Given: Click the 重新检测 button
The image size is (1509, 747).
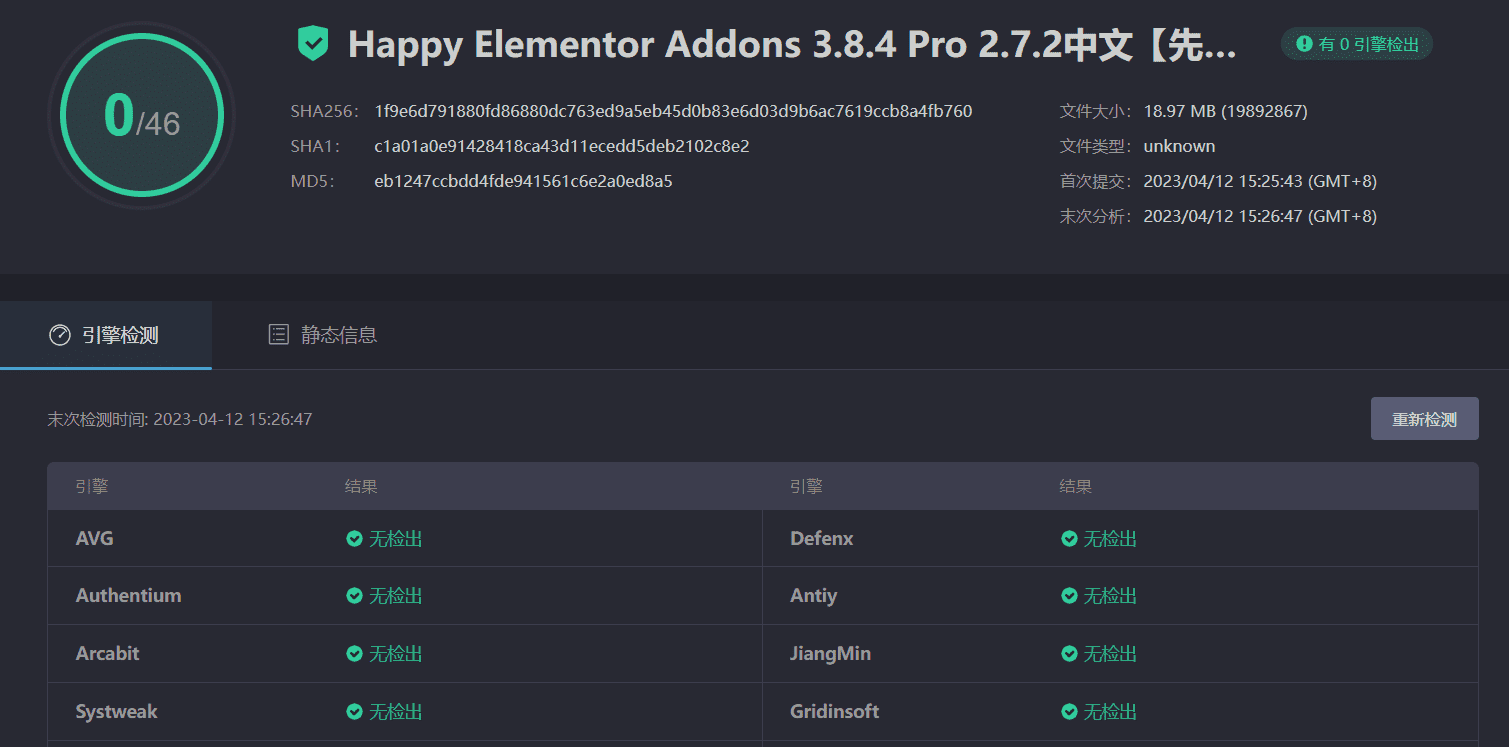Looking at the screenshot, I should 1424,419.
